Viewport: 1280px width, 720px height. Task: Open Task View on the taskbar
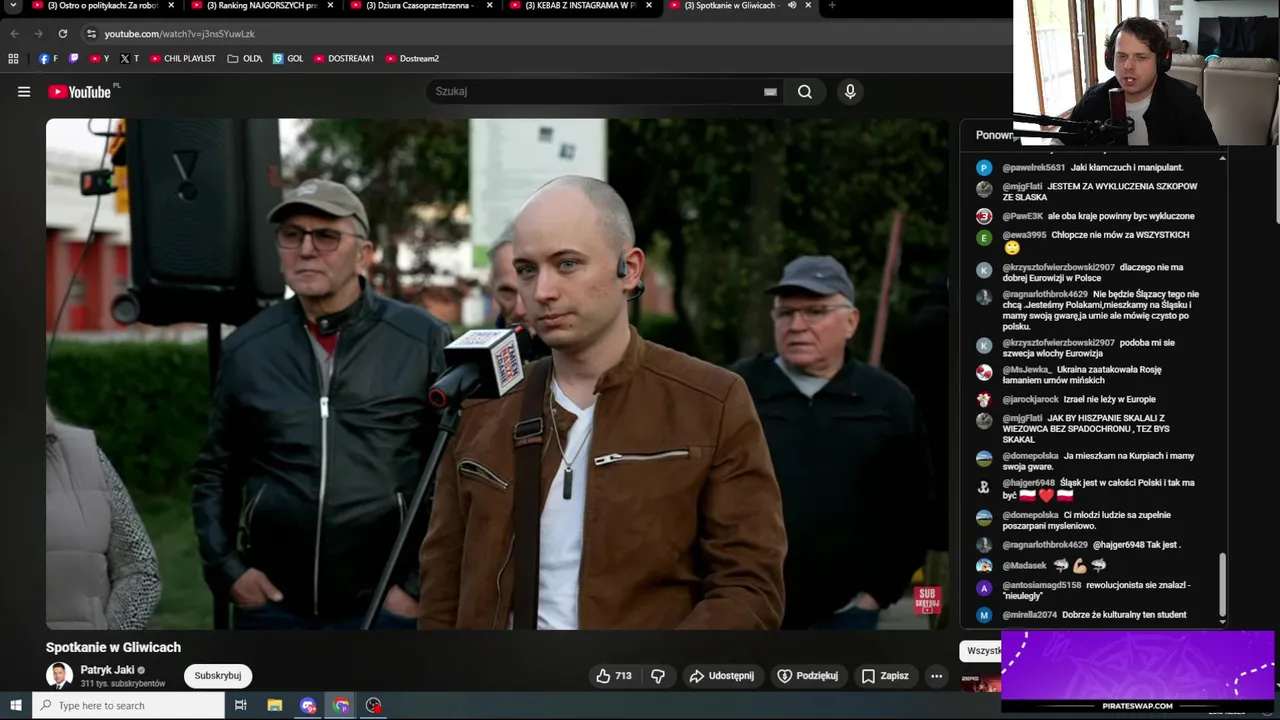[x=240, y=705]
